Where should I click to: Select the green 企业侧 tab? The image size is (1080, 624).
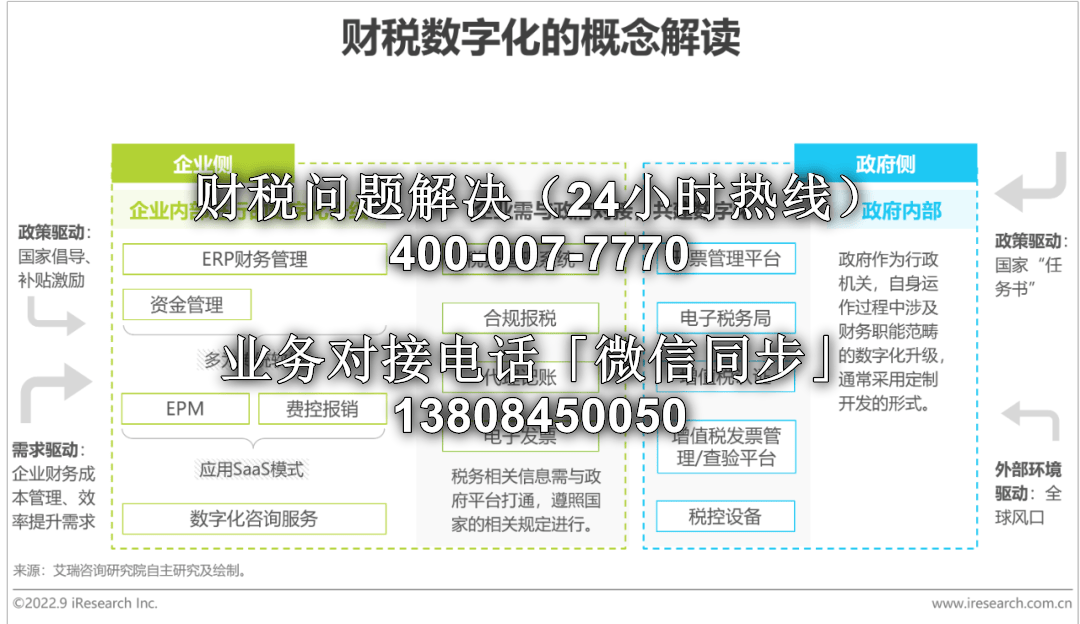203,163
